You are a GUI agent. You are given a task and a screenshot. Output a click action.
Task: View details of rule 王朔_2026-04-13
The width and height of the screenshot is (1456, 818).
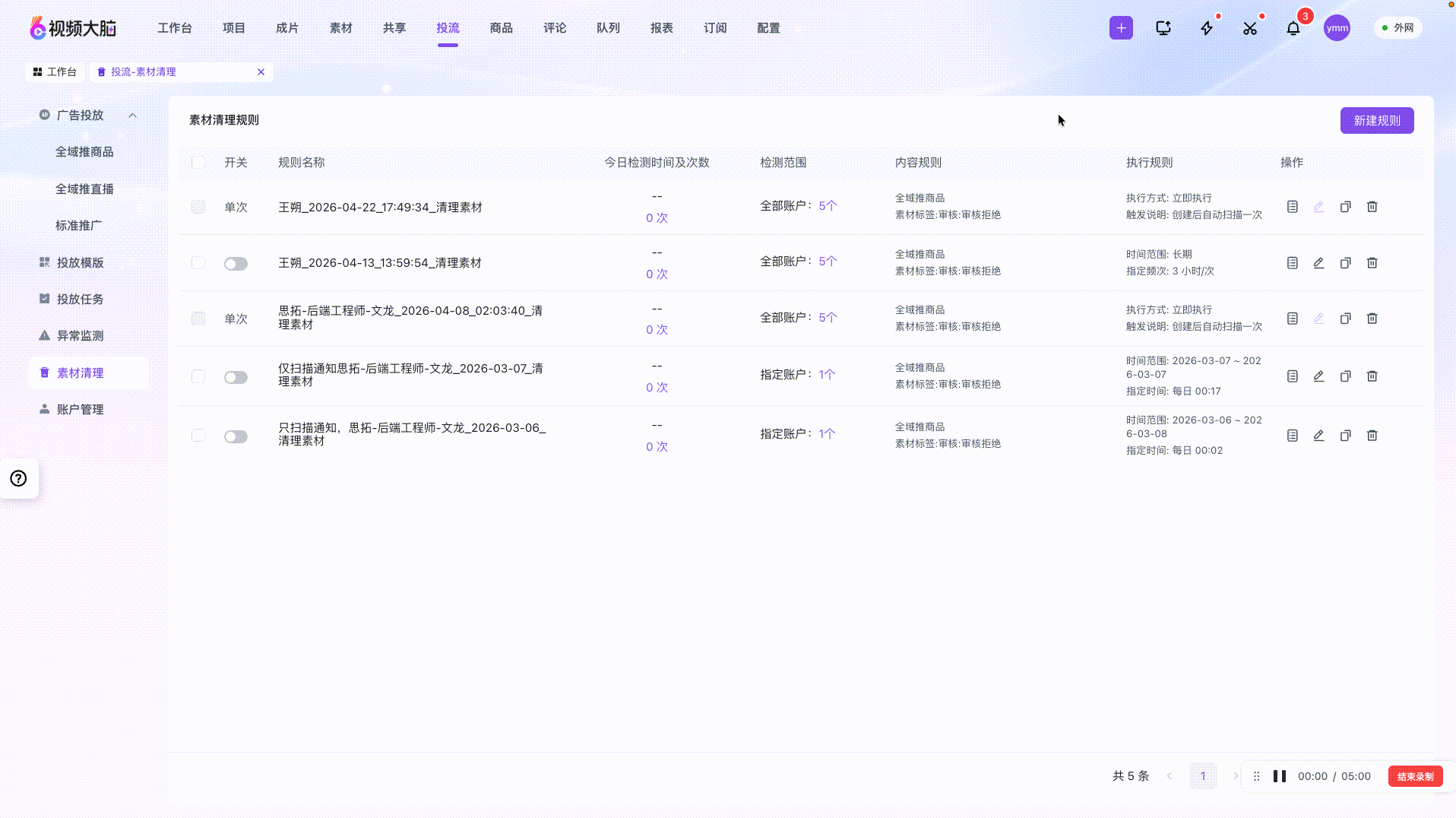1292,263
